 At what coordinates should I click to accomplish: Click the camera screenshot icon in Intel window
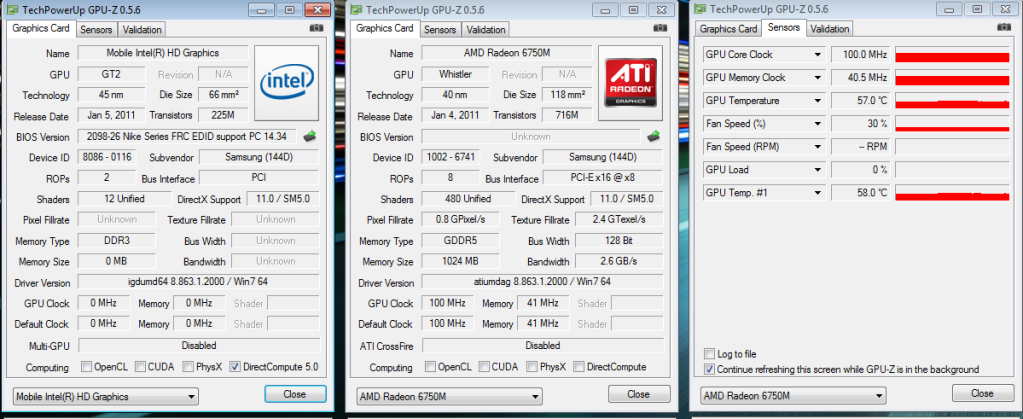coord(316,28)
